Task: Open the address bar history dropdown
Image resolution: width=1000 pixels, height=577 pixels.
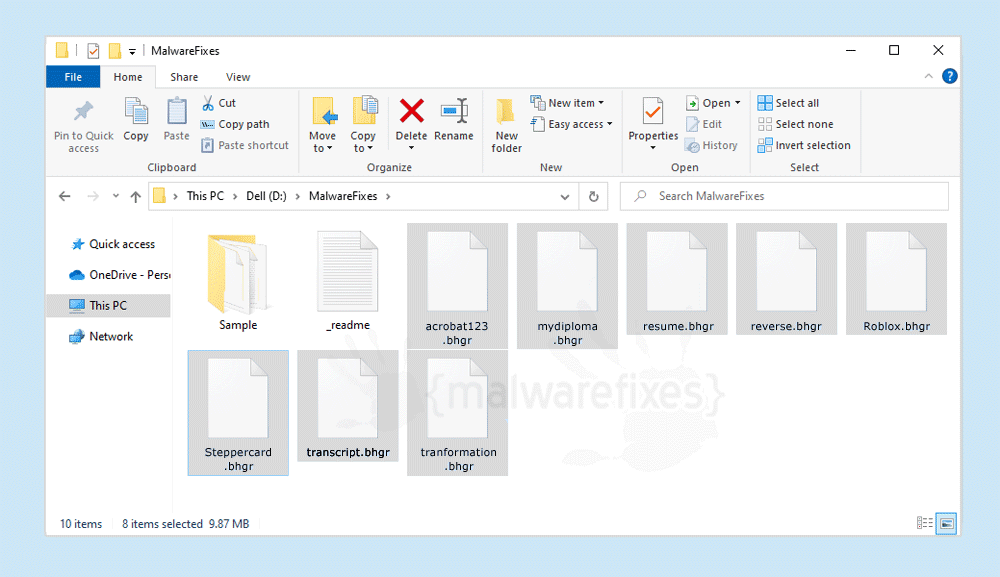Action: point(564,196)
